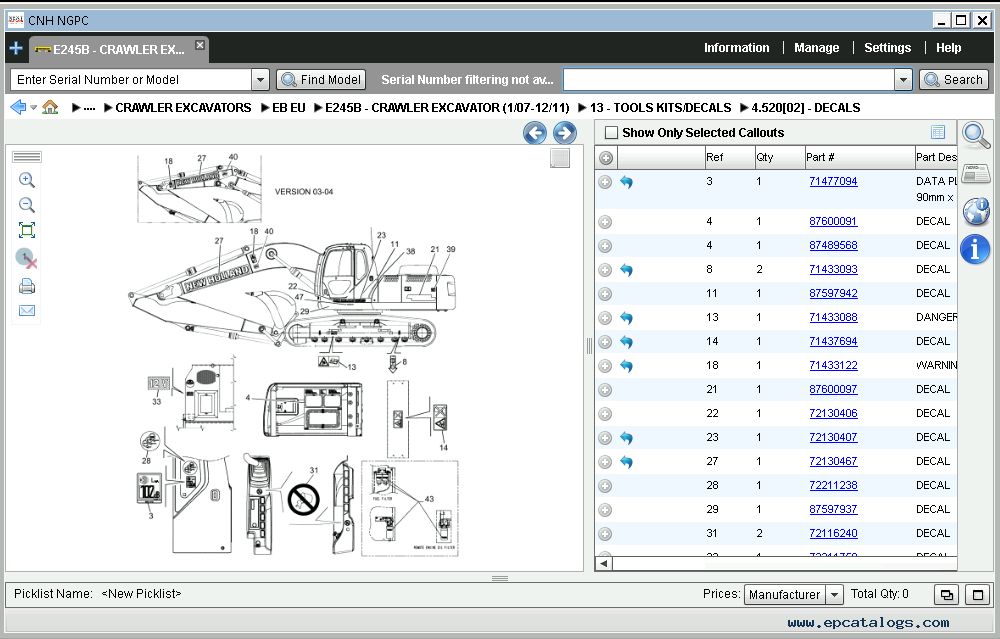View replacement info for part 71433088
The height and width of the screenshot is (639, 1000).
(x=626, y=318)
